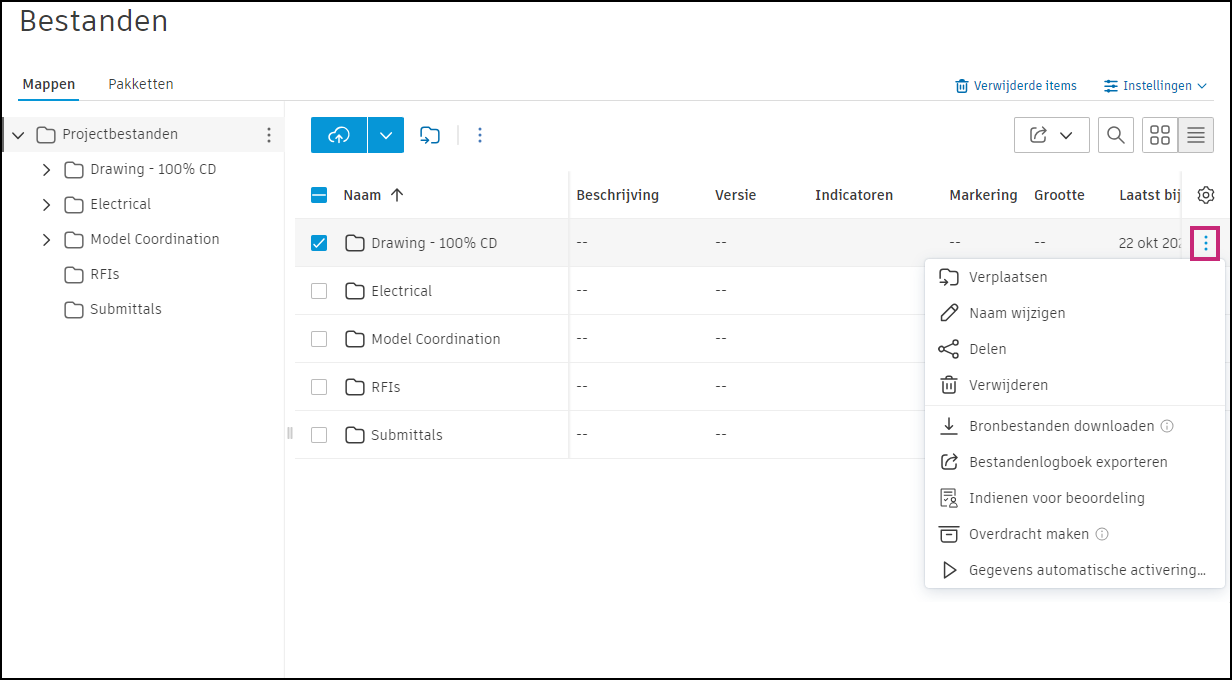The height and width of the screenshot is (680, 1232).
Task: Tick the Electrical row checkbox
Action: (319, 291)
